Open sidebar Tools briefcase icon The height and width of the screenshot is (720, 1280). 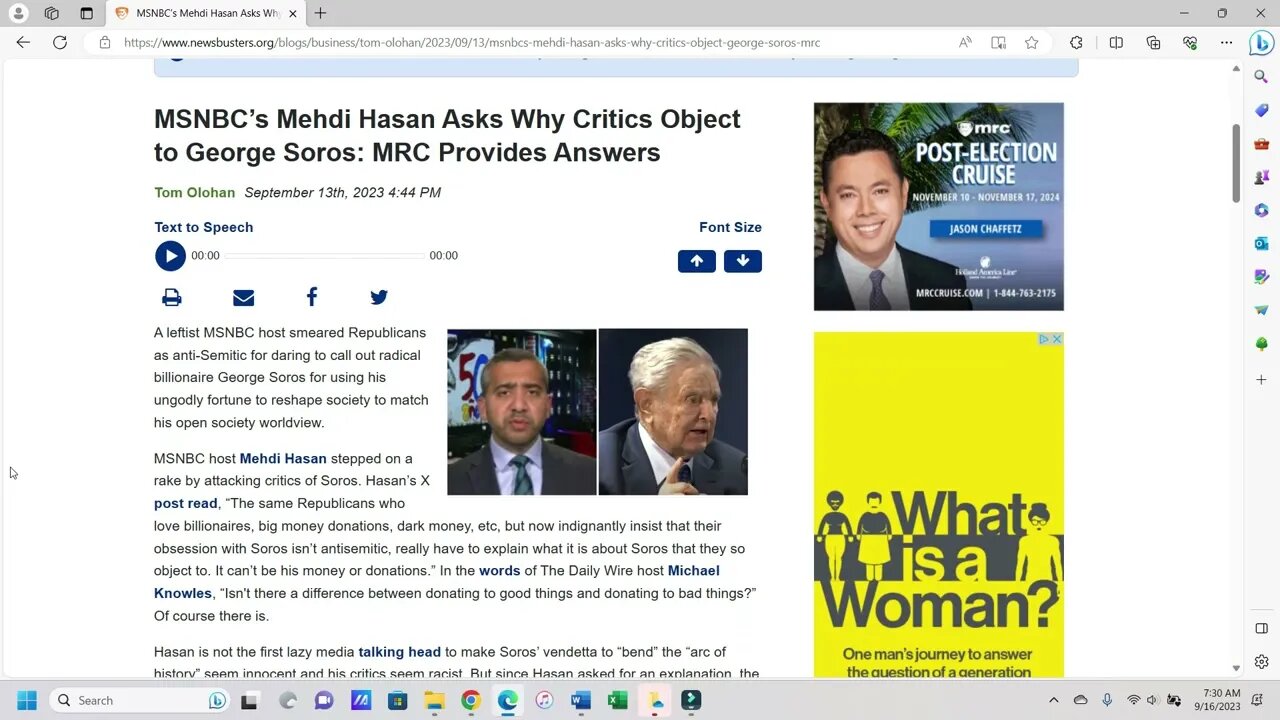pyautogui.click(x=1261, y=144)
